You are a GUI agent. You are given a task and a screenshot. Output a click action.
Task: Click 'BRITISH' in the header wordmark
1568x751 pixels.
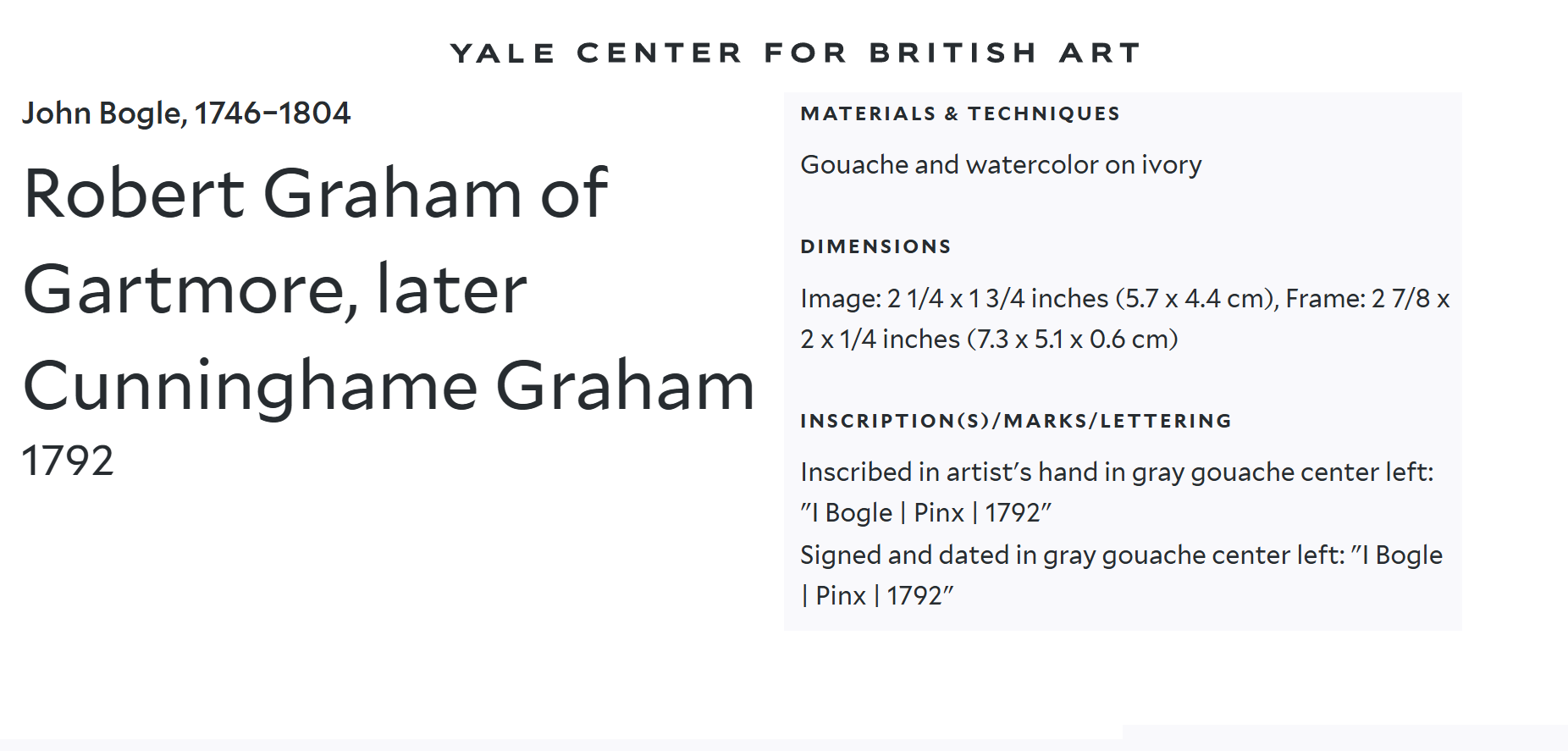[x=953, y=52]
